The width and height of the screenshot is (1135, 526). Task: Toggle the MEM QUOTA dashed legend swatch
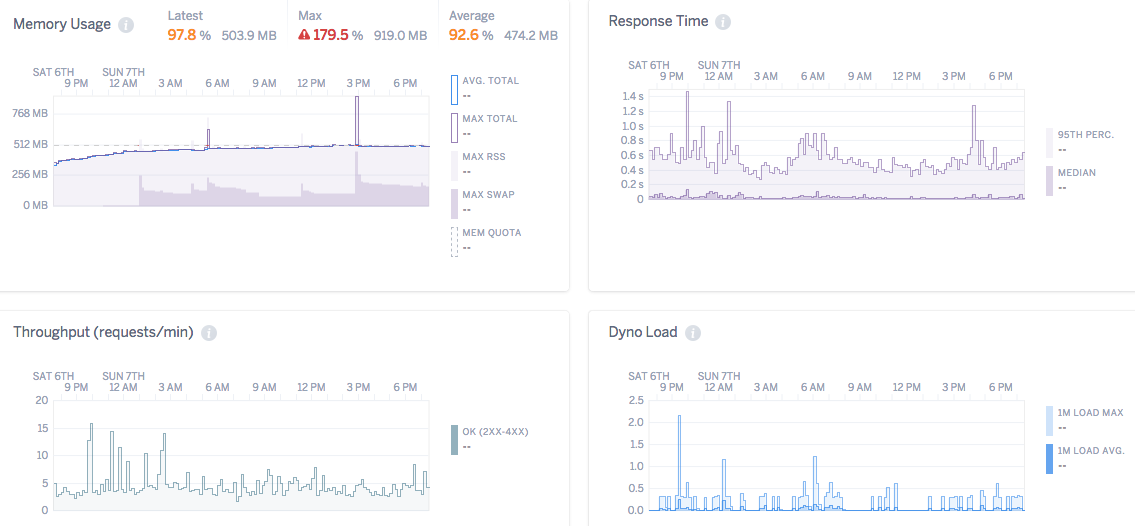click(454, 242)
